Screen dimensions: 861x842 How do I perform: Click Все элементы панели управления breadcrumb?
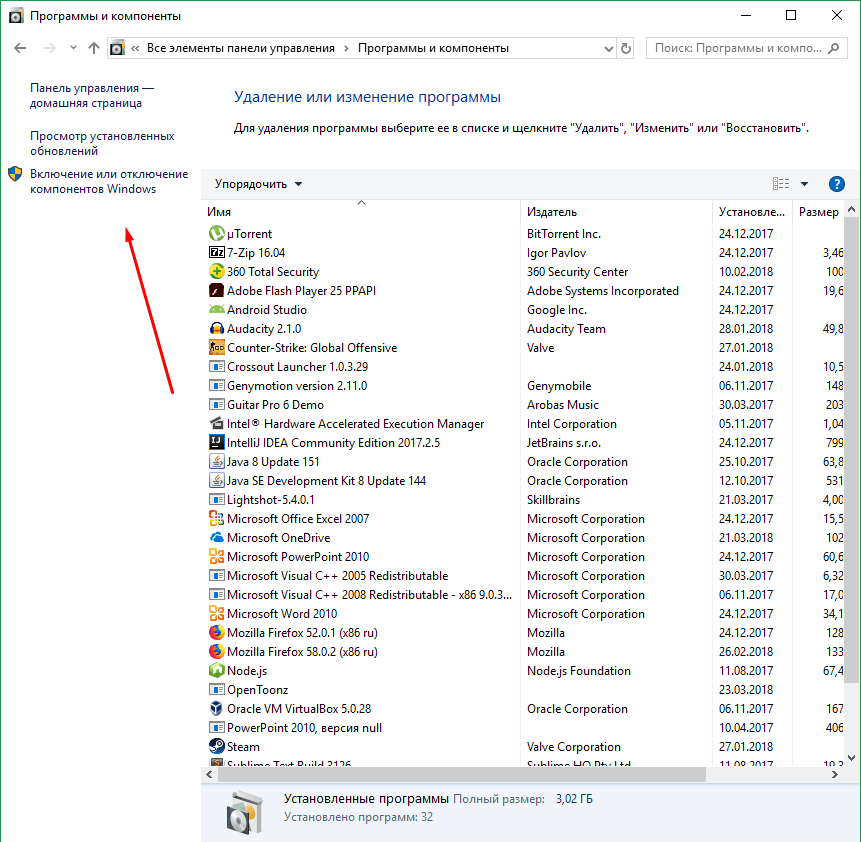click(241, 48)
